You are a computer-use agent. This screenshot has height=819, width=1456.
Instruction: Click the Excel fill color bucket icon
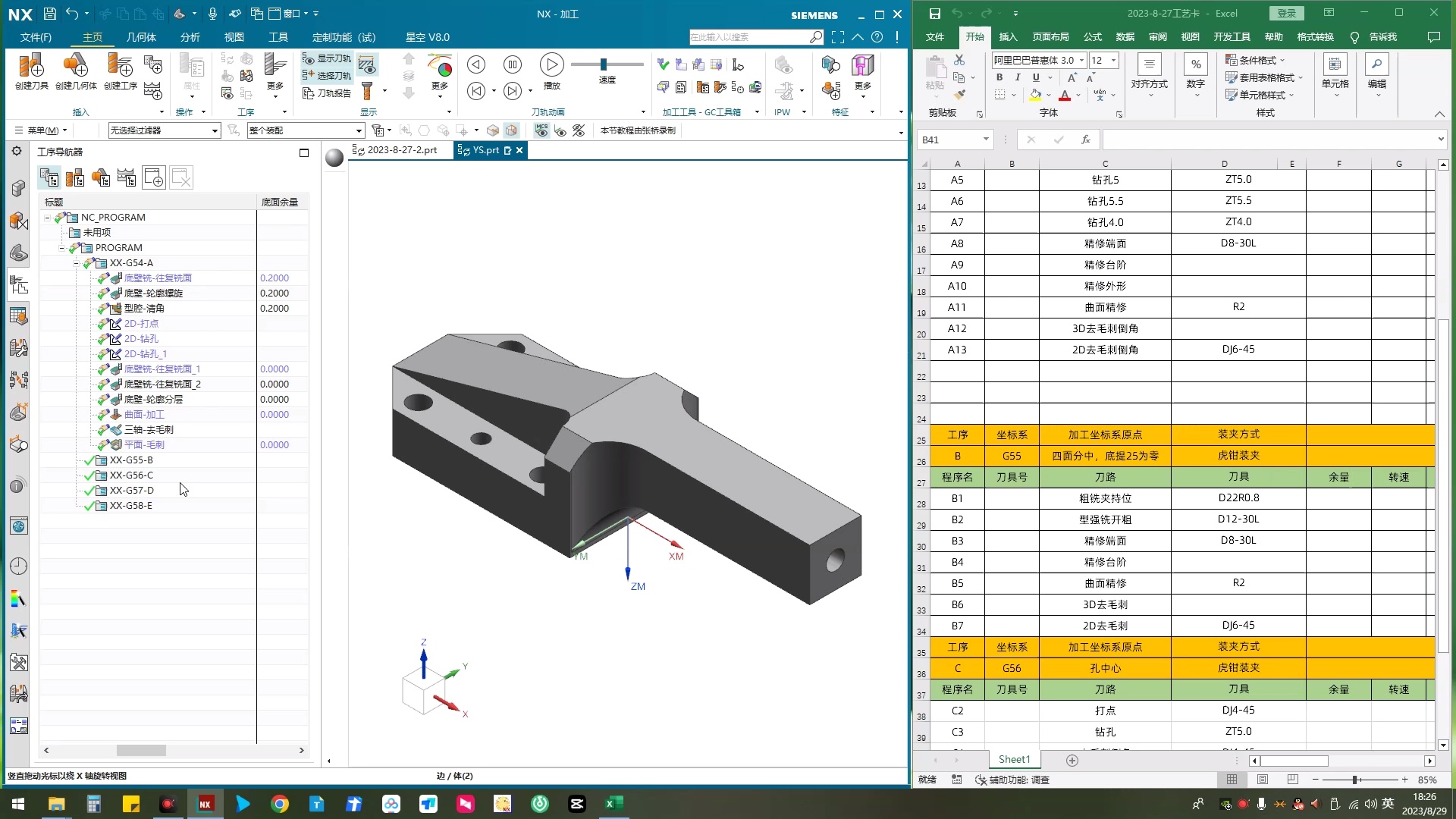click(x=1035, y=96)
